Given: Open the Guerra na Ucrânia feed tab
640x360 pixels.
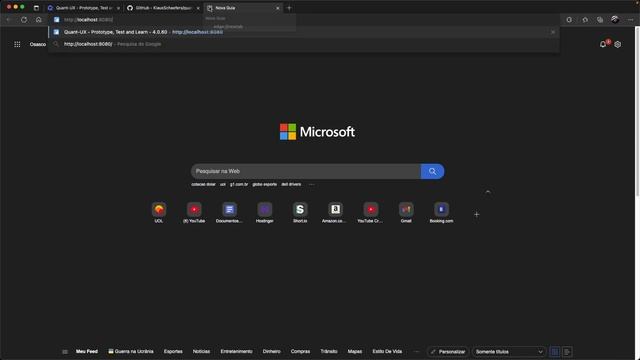Looking at the screenshot, I should click(131, 351).
